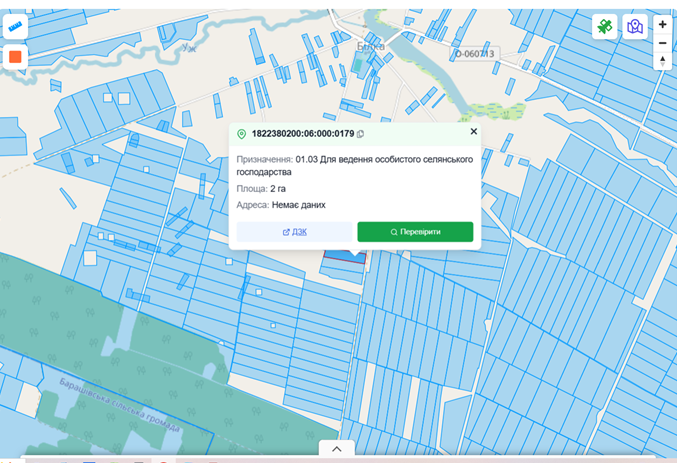Select the ruler measurement tool
The width and height of the screenshot is (677, 463).
click(15, 26)
